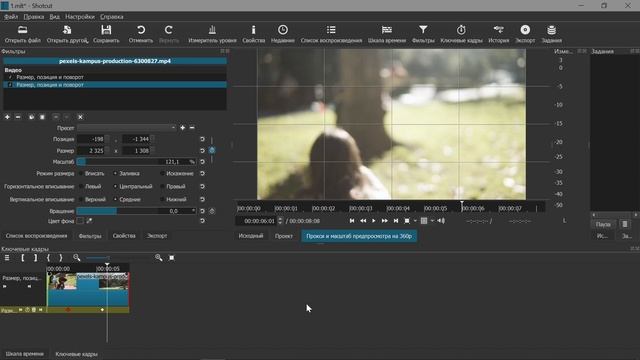
Task: Open the Пресет dropdown
Action: (x=127, y=128)
